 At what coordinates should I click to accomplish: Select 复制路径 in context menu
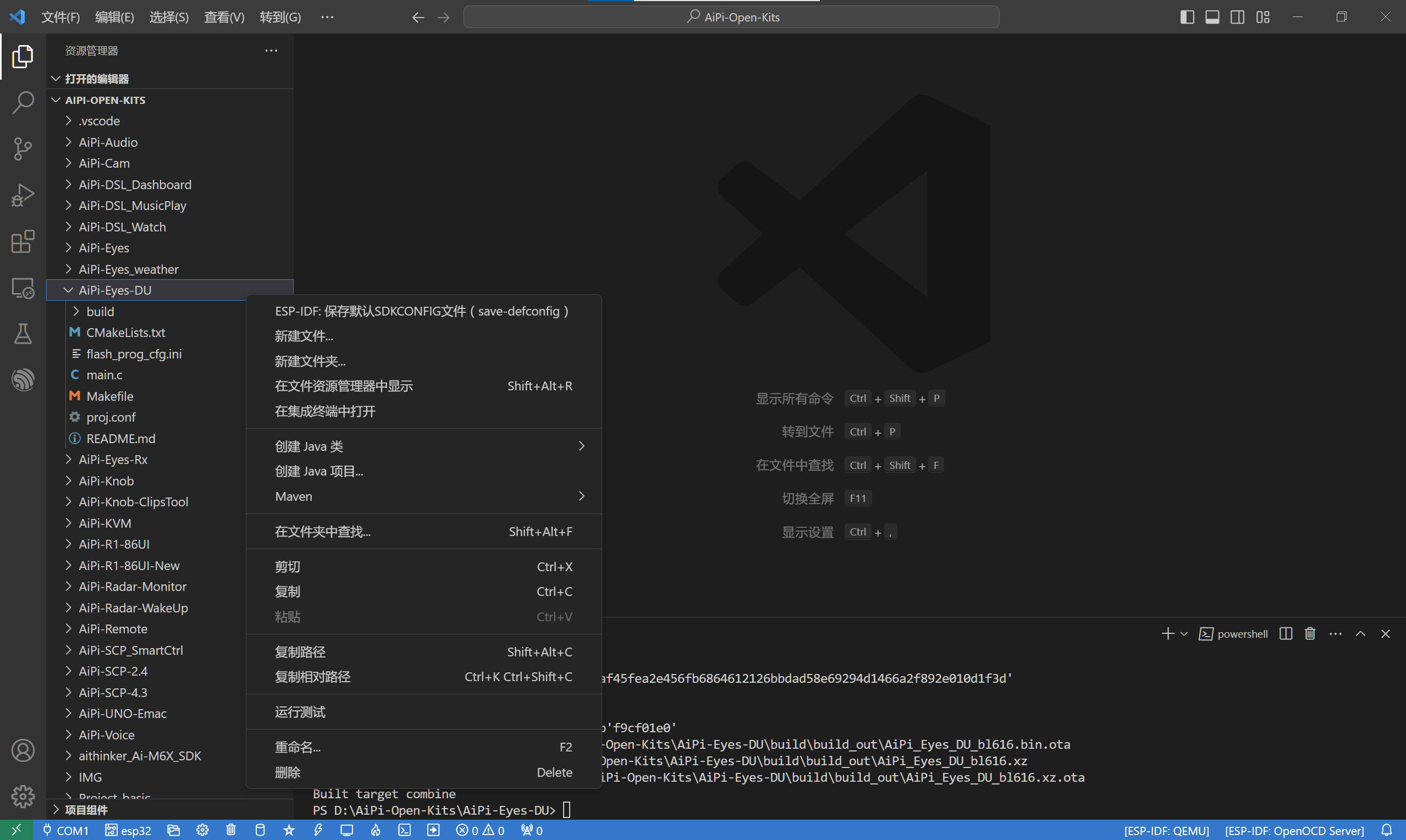pos(423,651)
